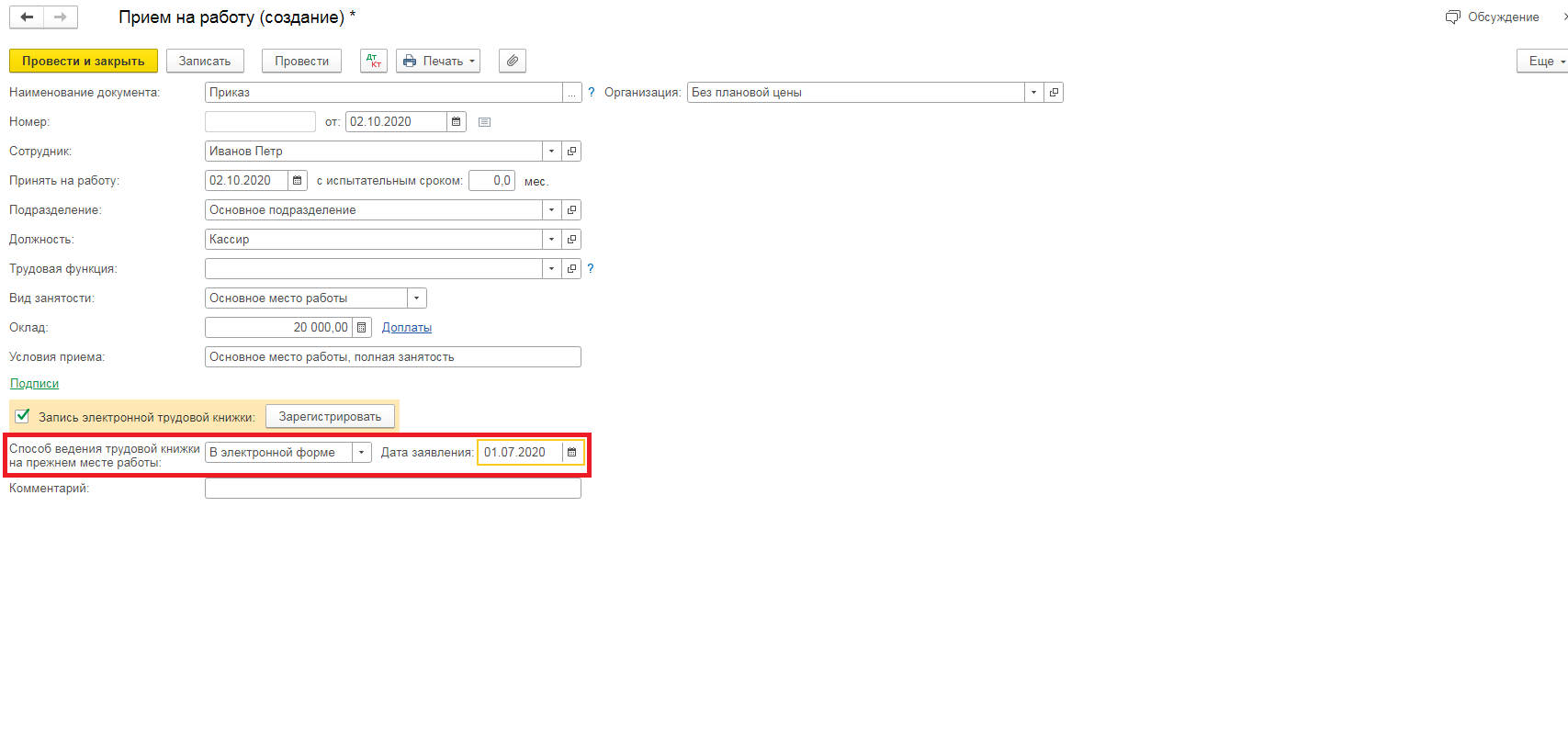The image size is (1568, 743).
Task: Click the forward navigation arrow
Action: pos(61,17)
